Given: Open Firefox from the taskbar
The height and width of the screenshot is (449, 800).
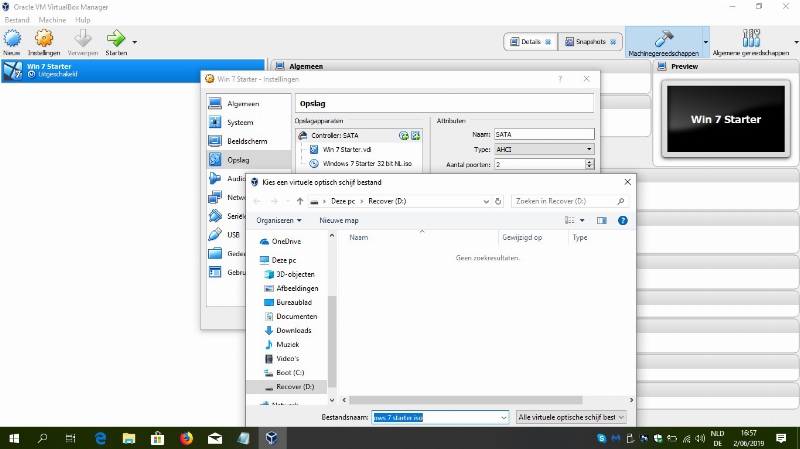Looking at the screenshot, I should point(186,438).
